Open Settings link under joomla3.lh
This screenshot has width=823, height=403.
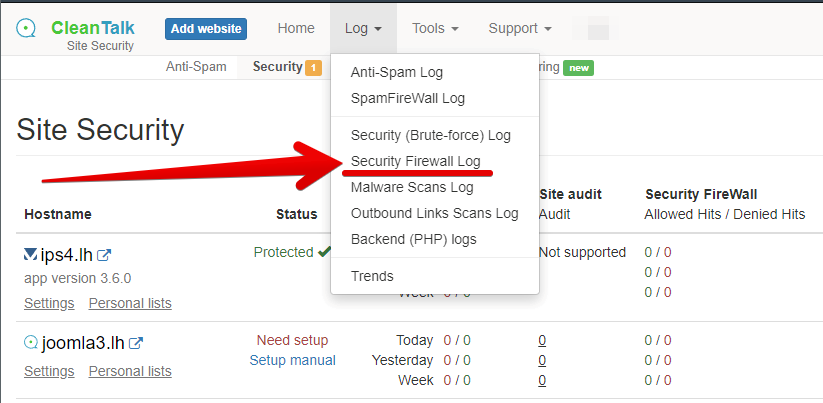click(49, 371)
